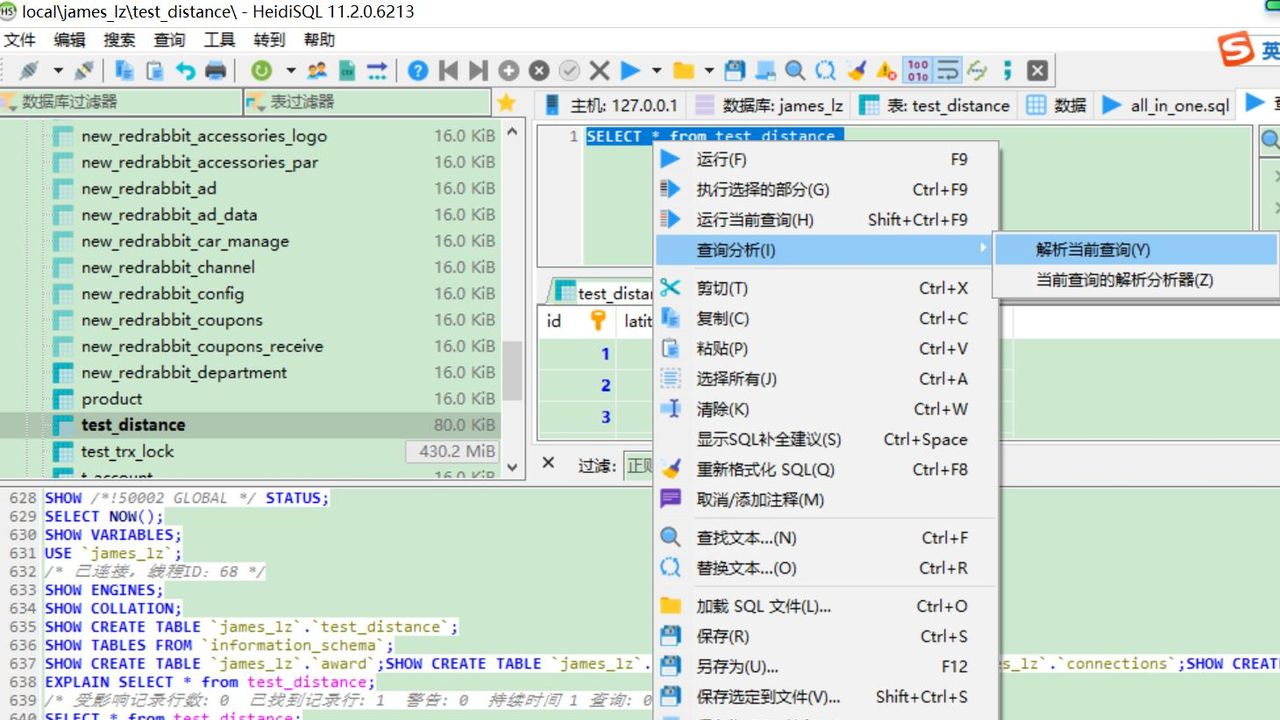Click the run query play icon in toolbar
This screenshot has width=1280, height=720.
[630, 70]
